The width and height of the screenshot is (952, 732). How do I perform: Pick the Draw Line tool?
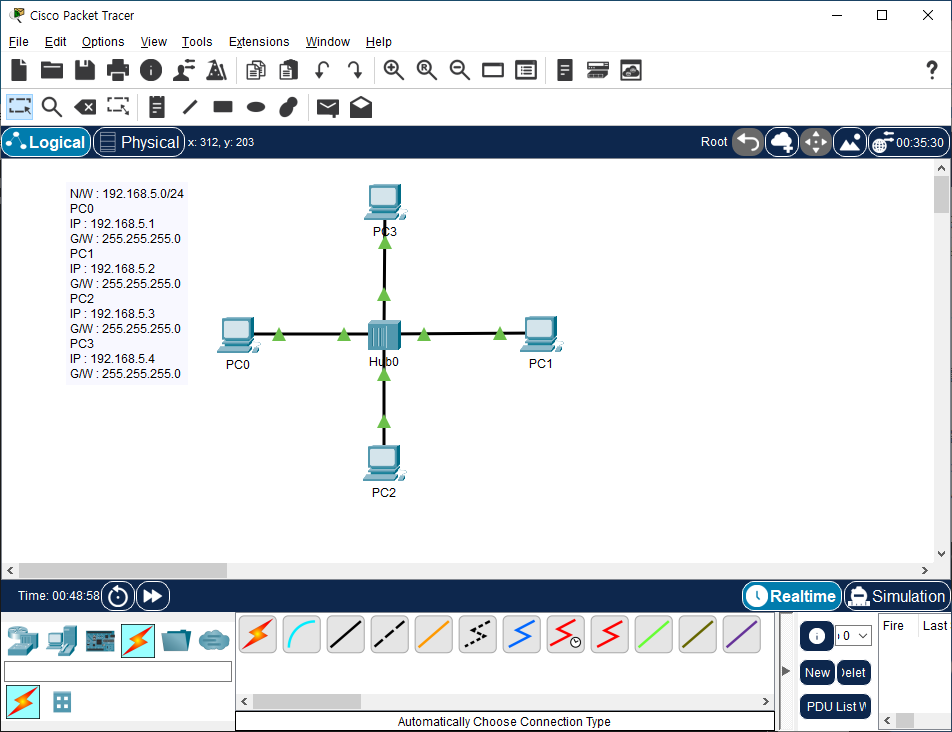pos(190,107)
